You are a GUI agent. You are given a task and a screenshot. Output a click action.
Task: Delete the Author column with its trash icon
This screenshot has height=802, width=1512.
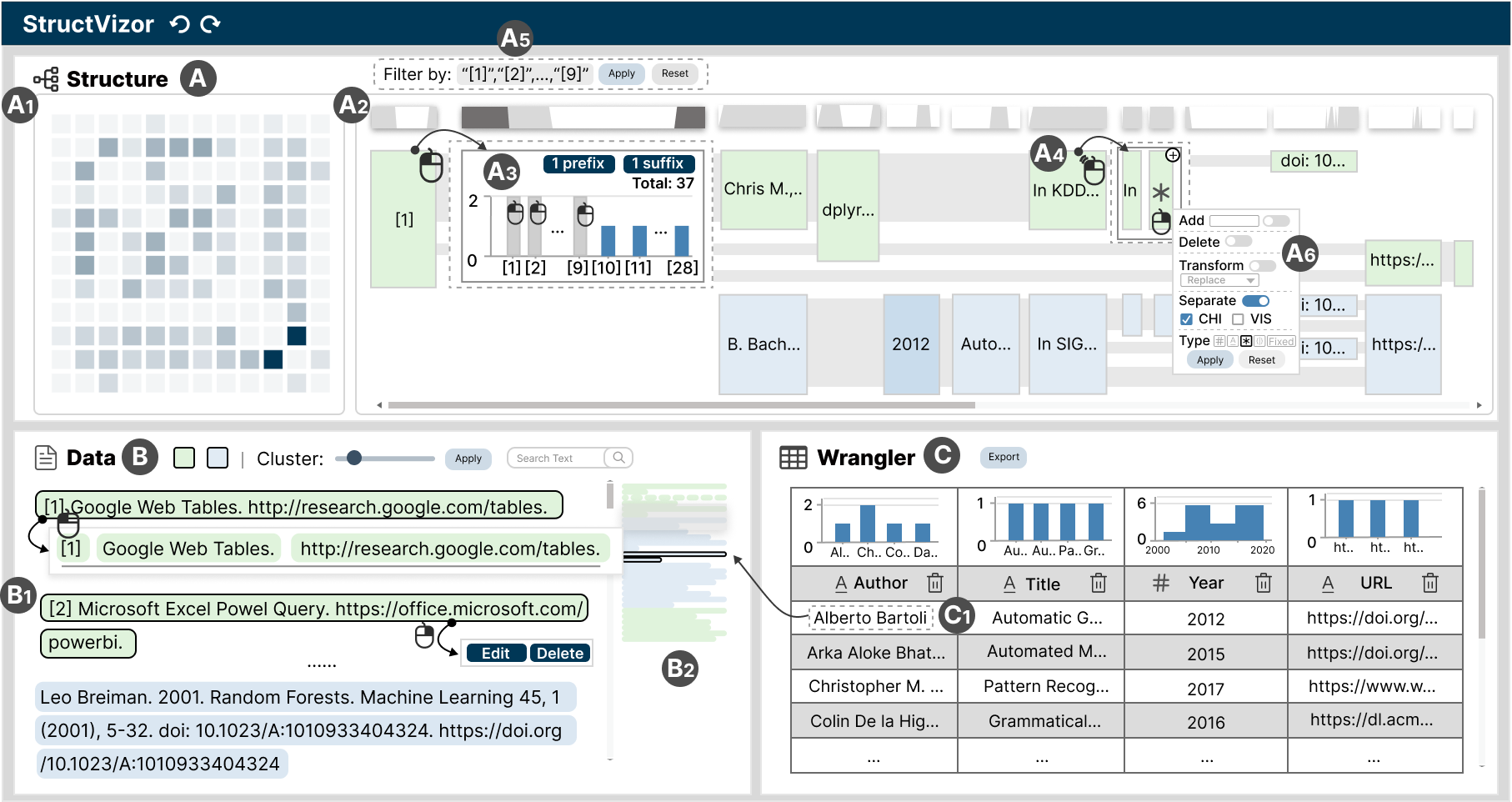click(x=935, y=583)
